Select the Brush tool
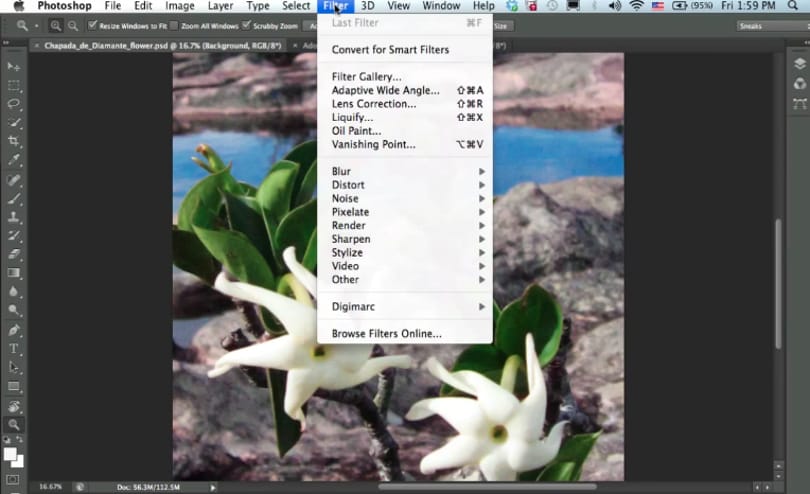 (x=13, y=198)
